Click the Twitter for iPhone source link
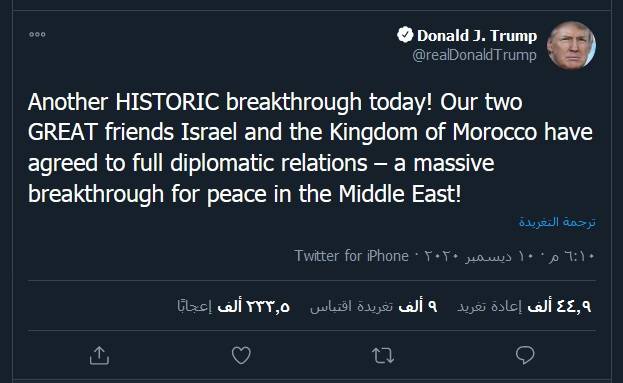The height and width of the screenshot is (383, 623). [351, 255]
